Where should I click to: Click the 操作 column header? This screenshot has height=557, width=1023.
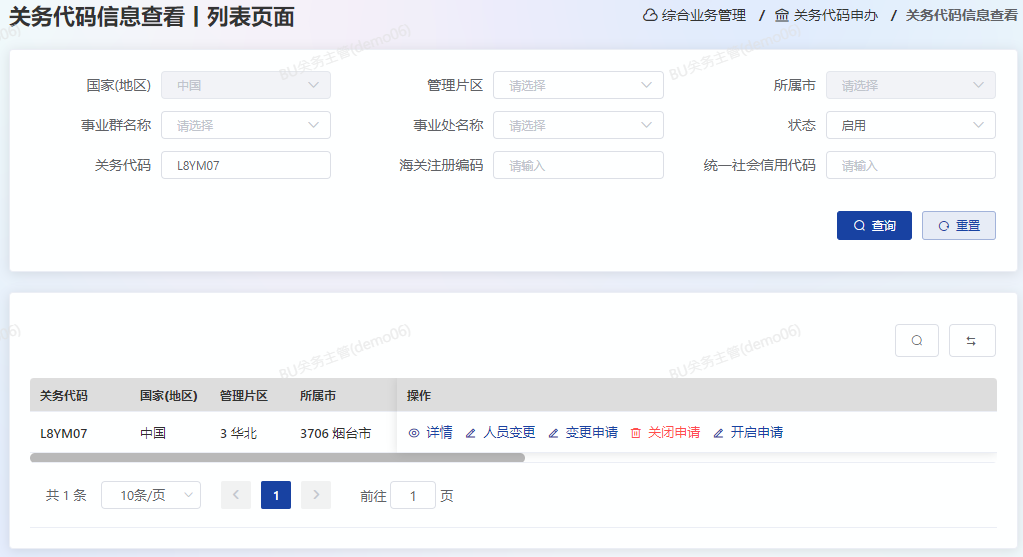[x=419, y=396]
